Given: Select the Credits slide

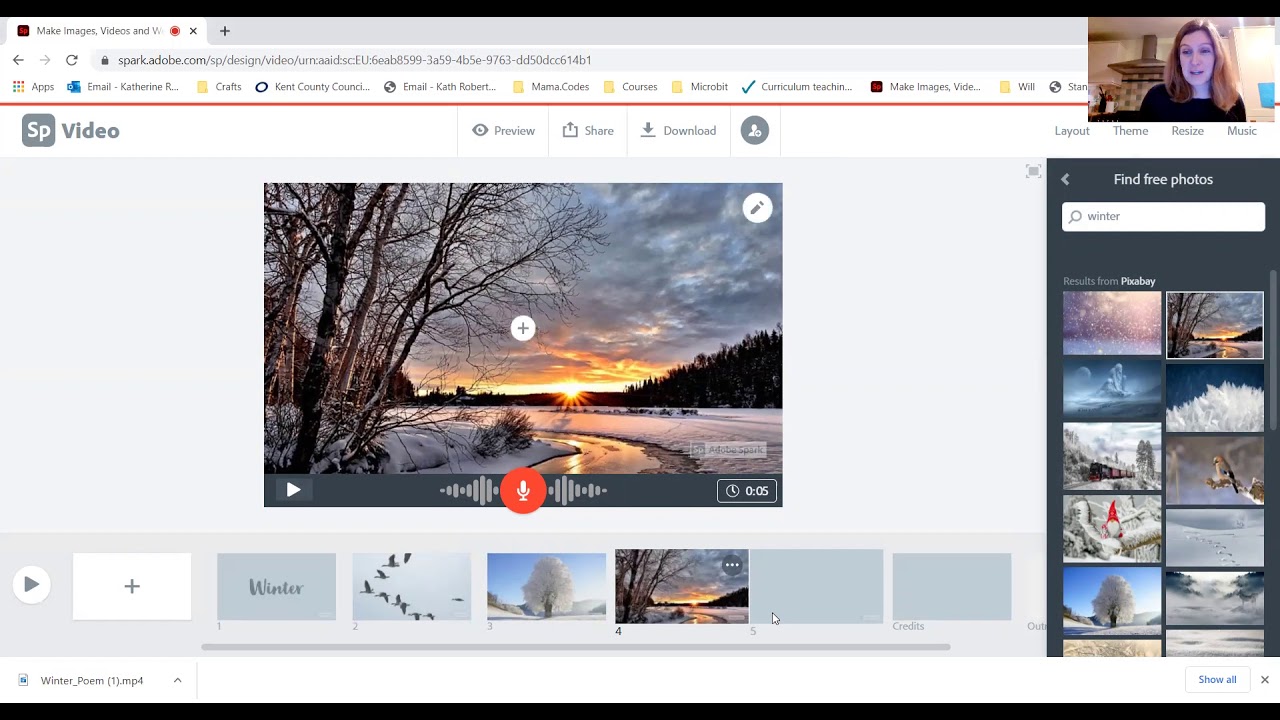Looking at the screenshot, I should [951, 587].
